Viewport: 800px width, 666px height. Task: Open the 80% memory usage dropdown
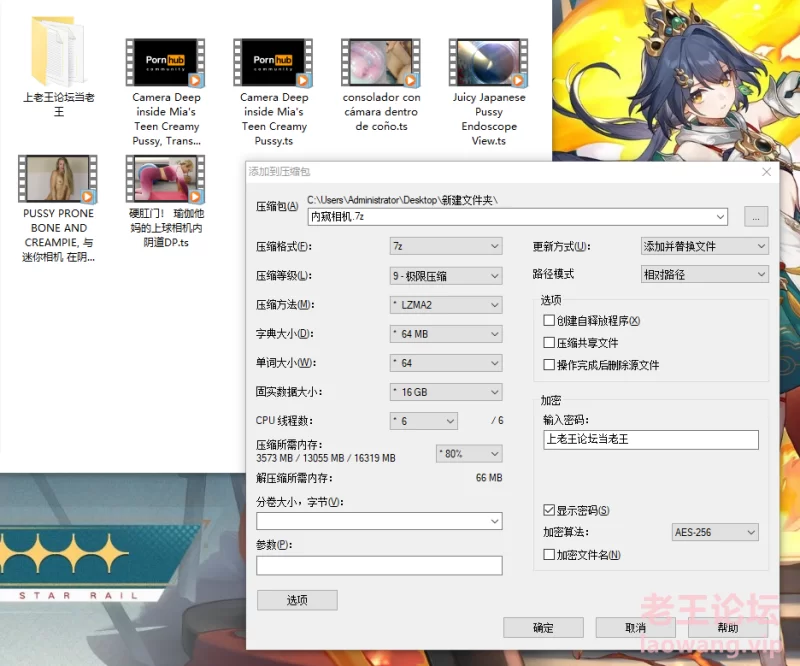pos(469,454)
